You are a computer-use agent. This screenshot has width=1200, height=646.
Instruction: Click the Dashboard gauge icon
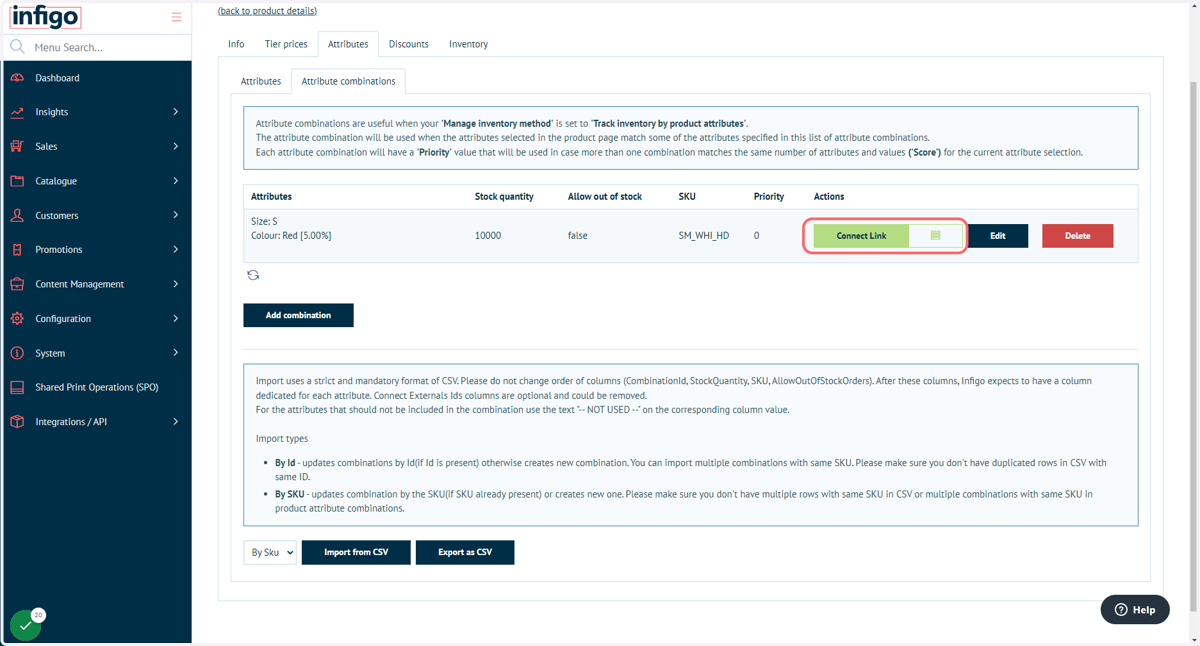click(x=17, y=78)
